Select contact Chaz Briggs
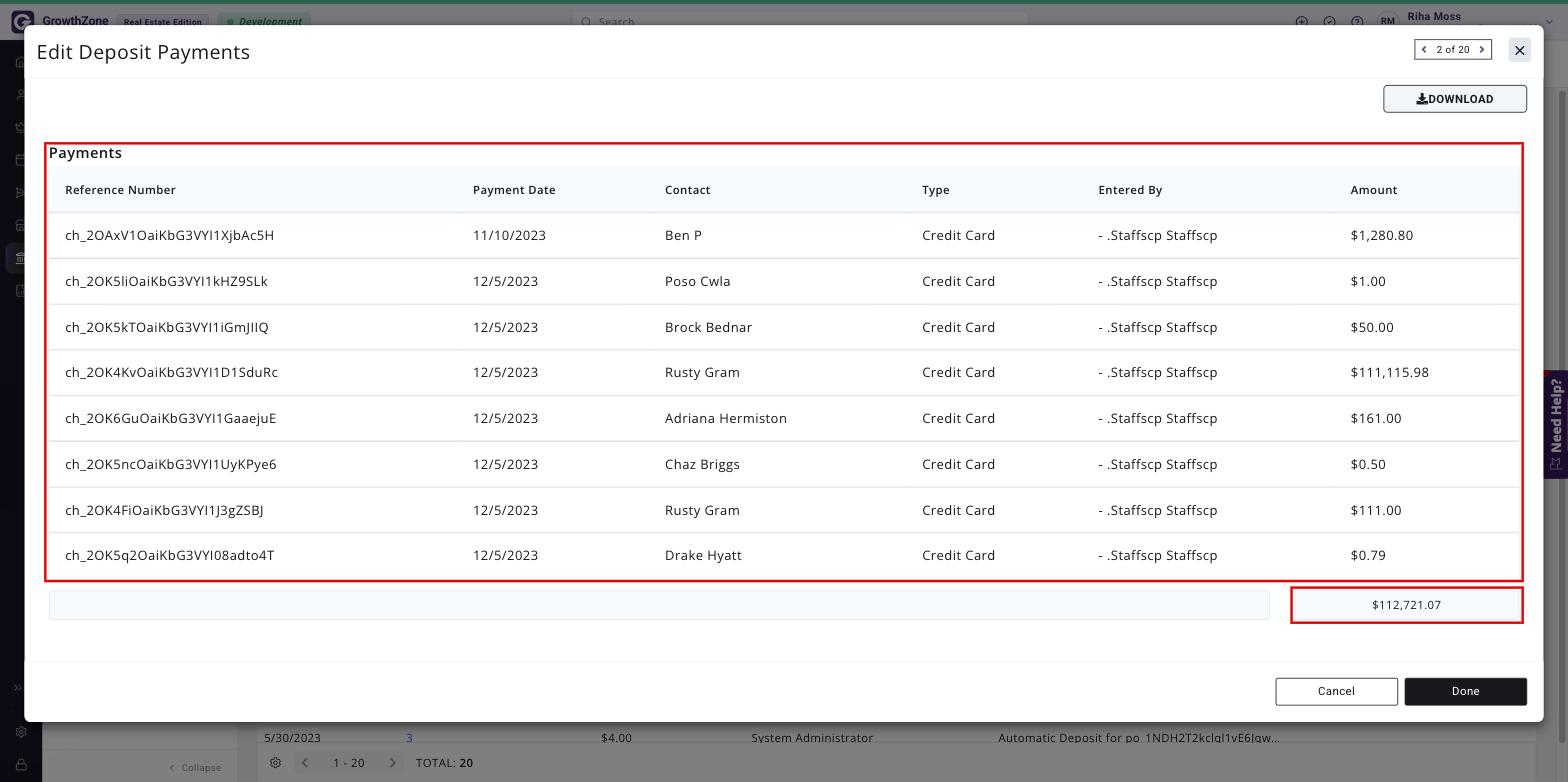 (702, 465)
